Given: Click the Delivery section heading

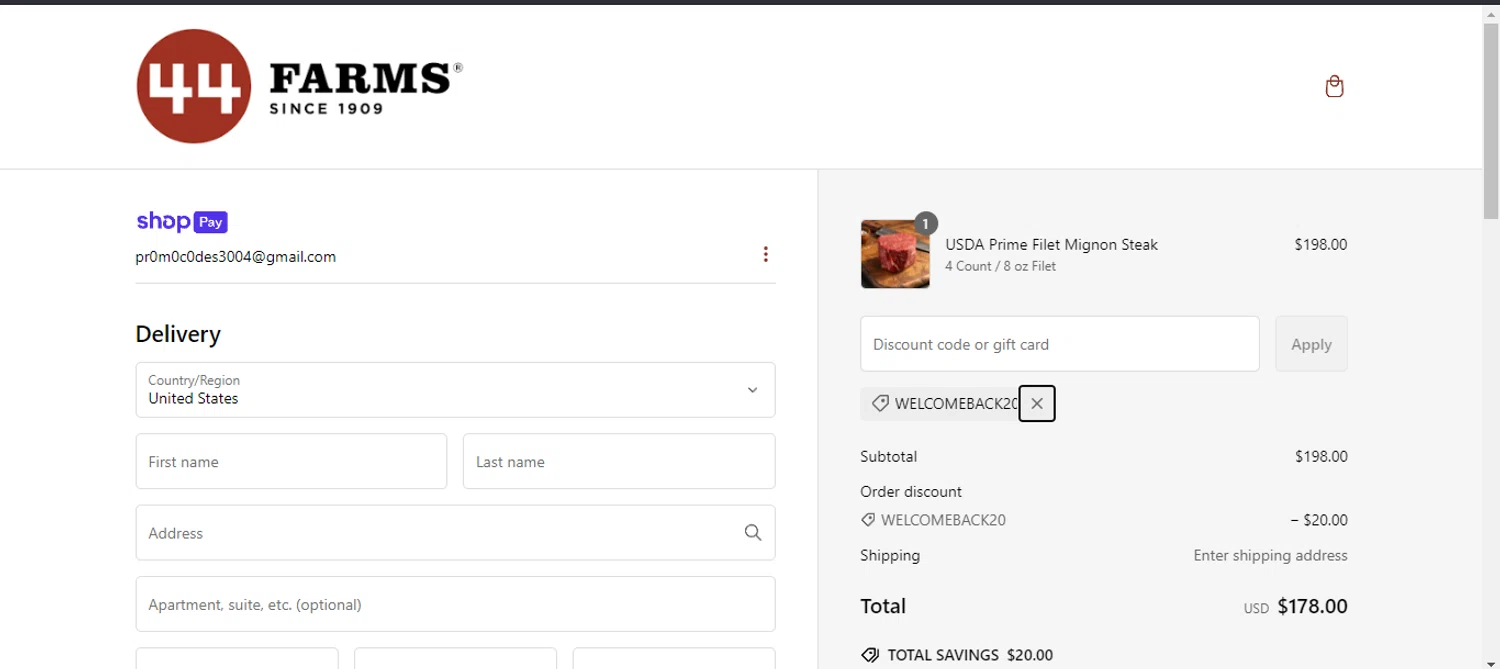Looking at the screenshot, I should 178,334.
